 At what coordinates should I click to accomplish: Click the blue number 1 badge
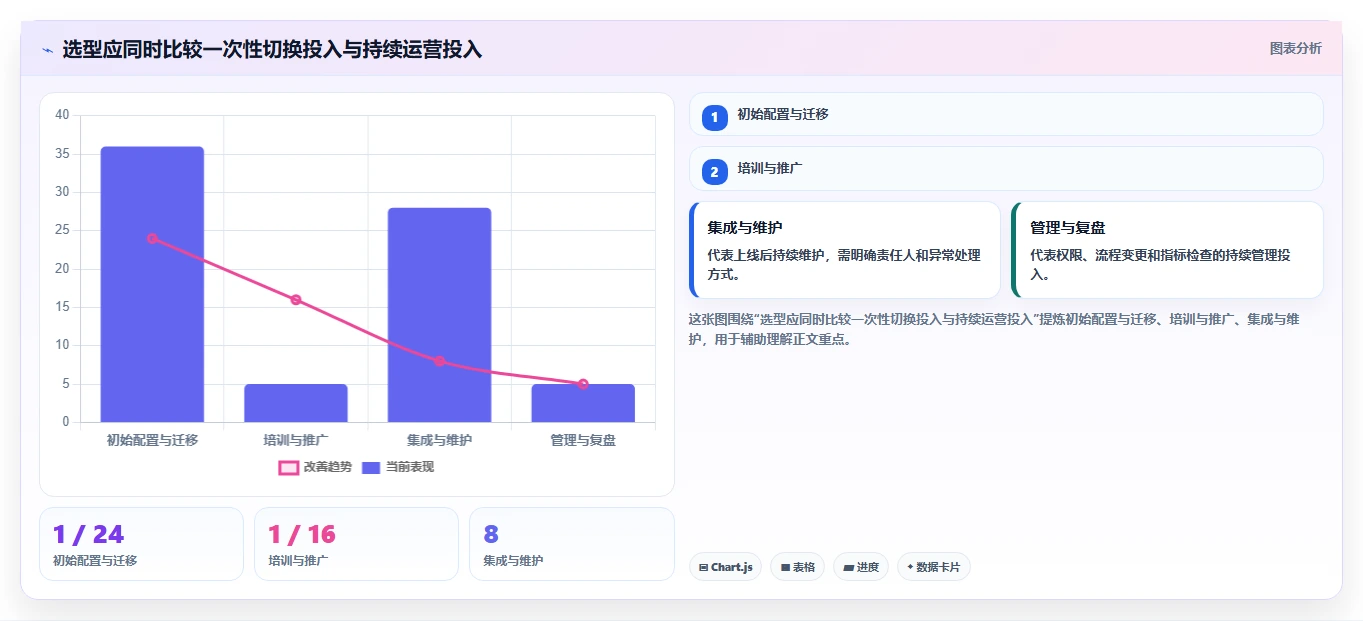tap(714, 118)
